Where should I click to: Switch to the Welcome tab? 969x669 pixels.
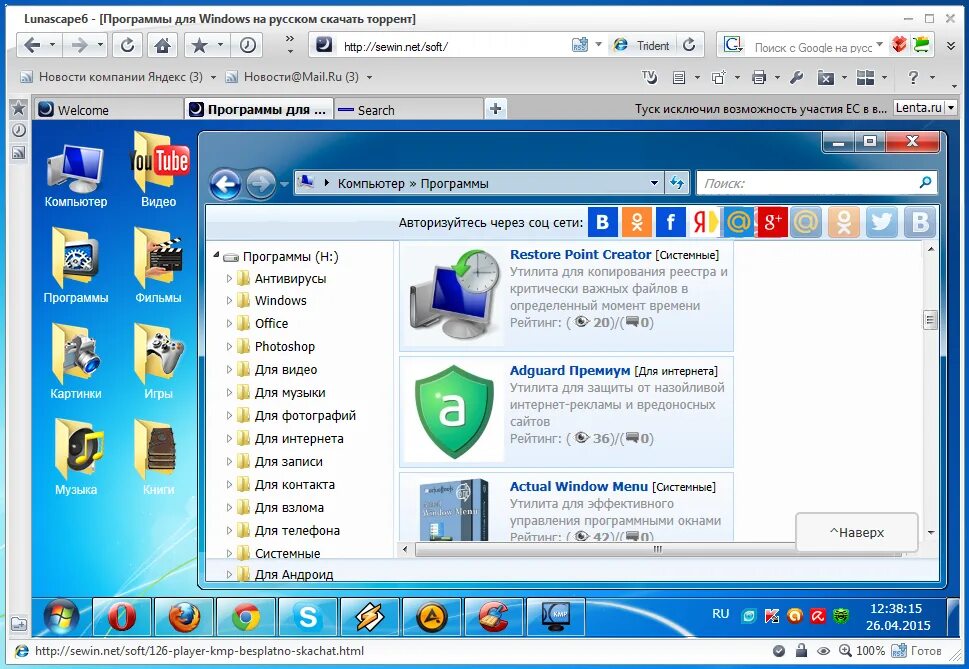[x=108, y=110]
